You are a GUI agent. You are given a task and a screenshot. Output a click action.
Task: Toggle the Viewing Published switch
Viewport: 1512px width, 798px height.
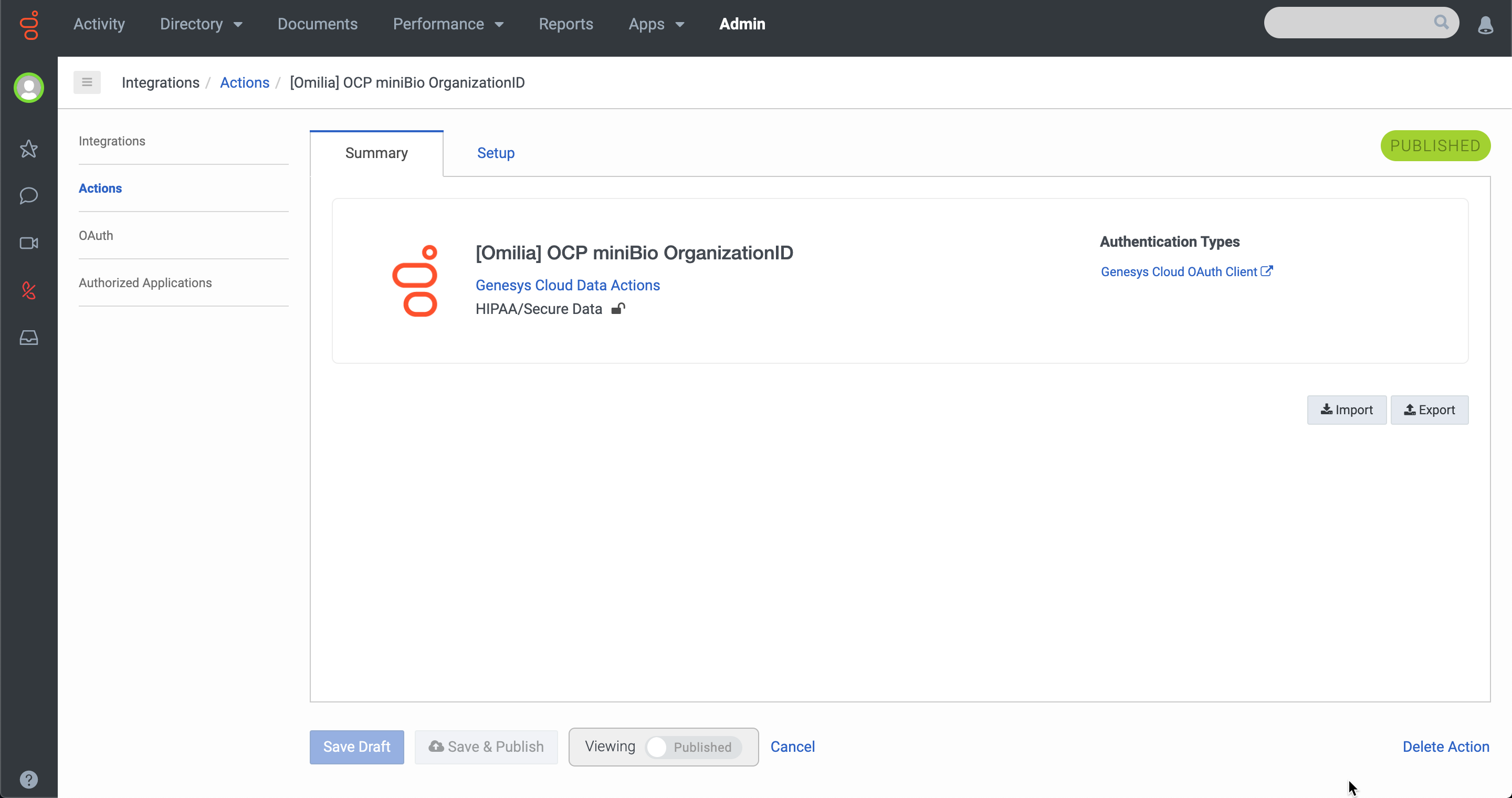pyautogui.click(x=692, y=747)
